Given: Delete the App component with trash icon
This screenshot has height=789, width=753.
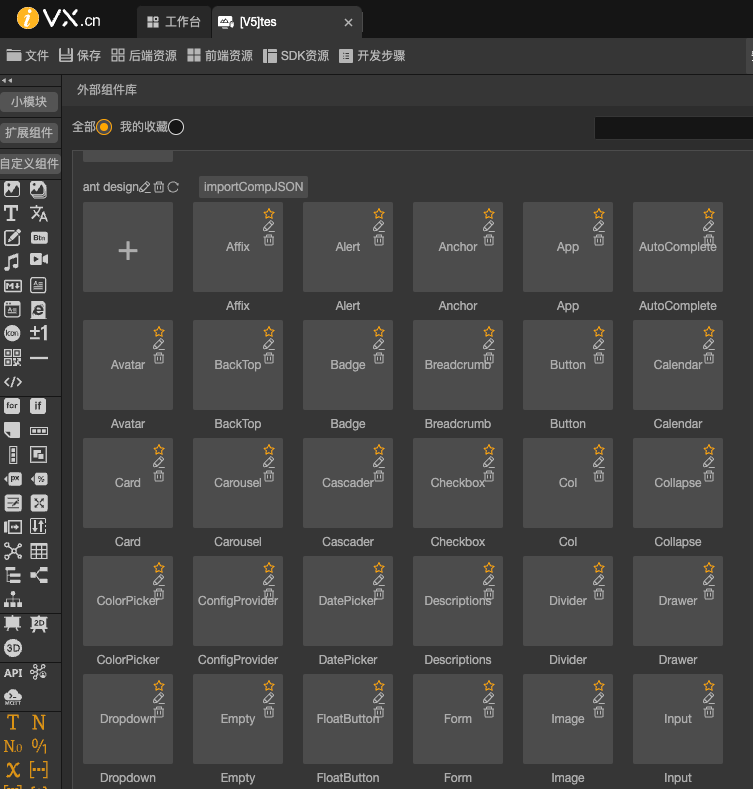Looking at the screenshot, I should click(599, 240).
